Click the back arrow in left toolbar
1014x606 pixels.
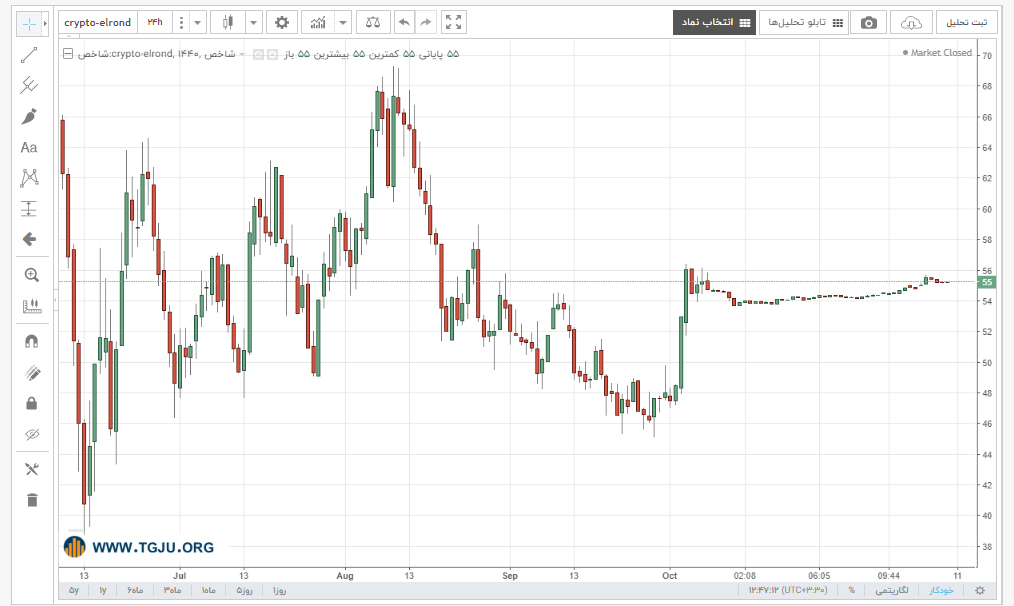pyautogui.click(x=29, y=239)
